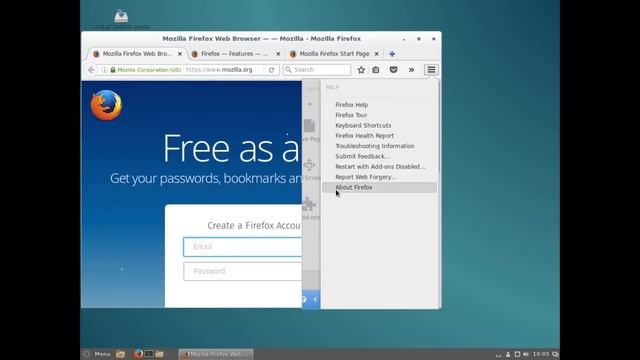Click the volume speaker tray icon
The height and width of the screenshot is (360, 640).
[526, 354]
